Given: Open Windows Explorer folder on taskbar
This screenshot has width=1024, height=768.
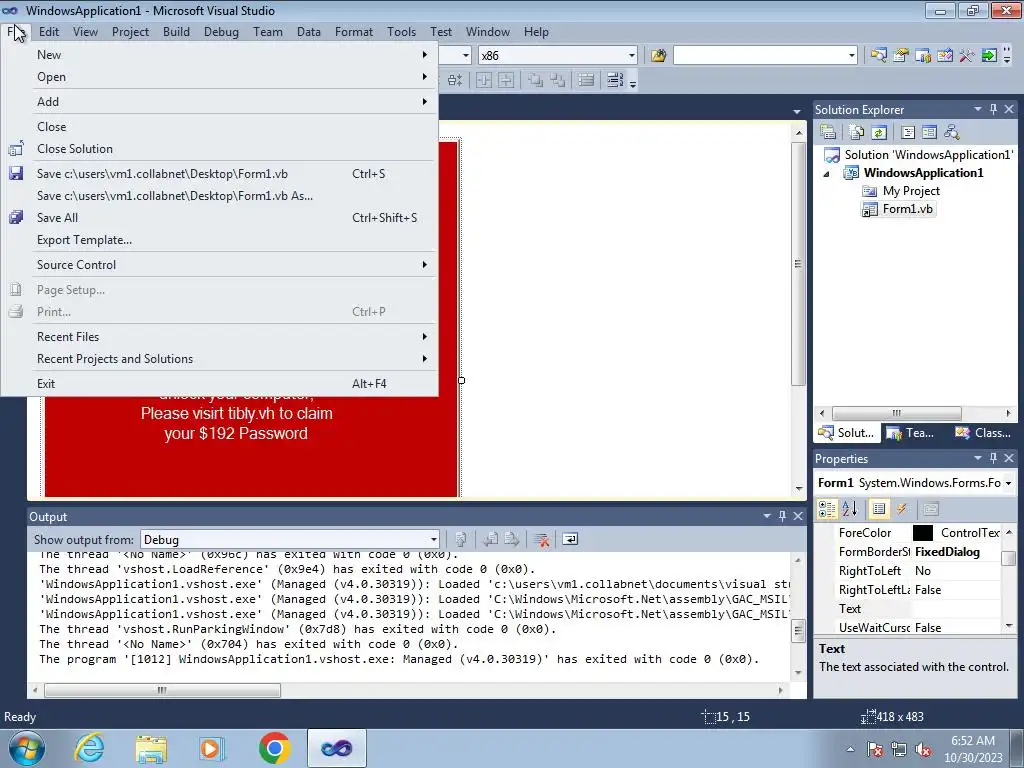Looking at the screenshot, I should [x=151, y=748].
